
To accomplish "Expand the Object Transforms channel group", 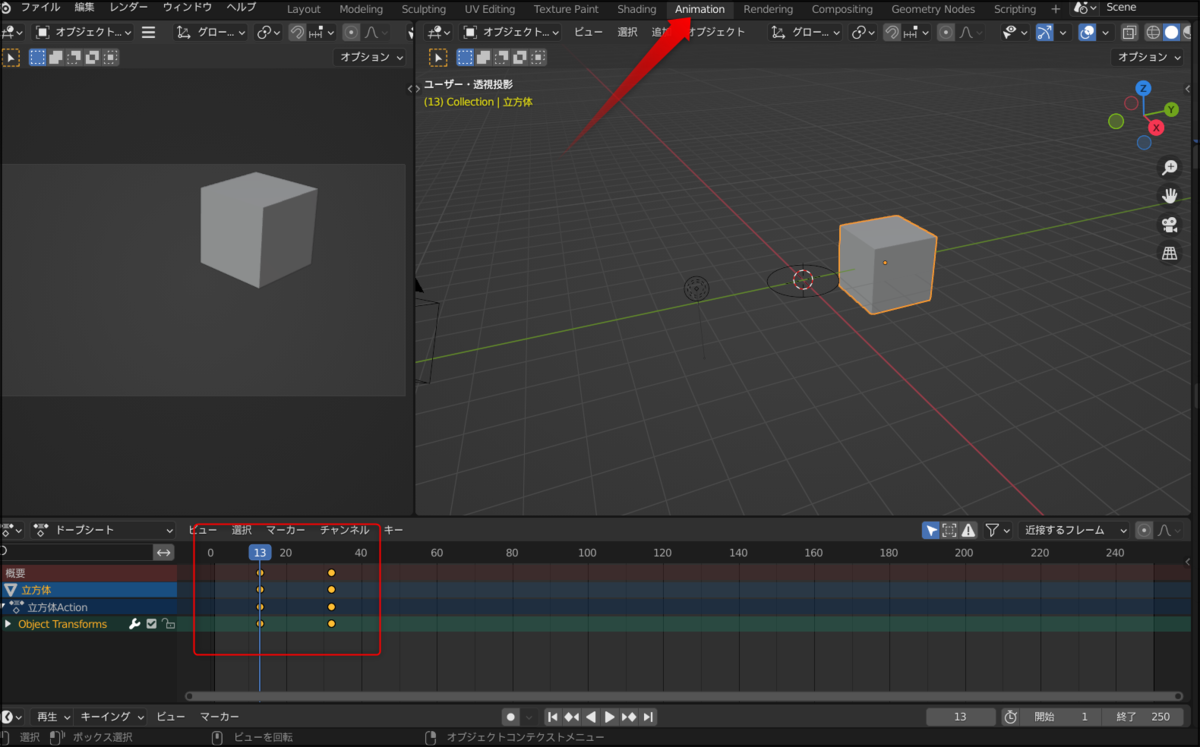I will click(x=8, y=624).
